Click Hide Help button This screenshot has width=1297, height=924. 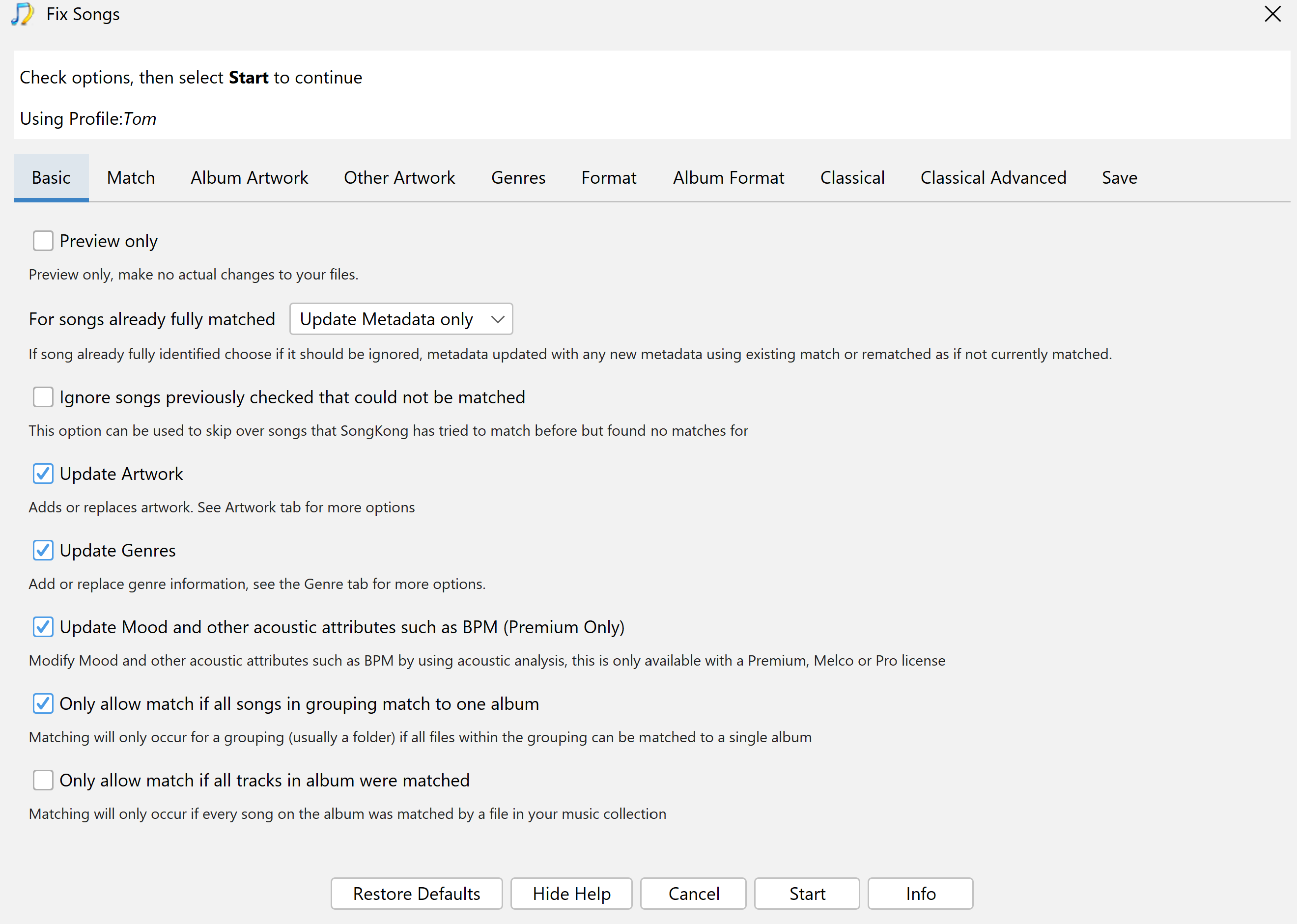(571, 893)
